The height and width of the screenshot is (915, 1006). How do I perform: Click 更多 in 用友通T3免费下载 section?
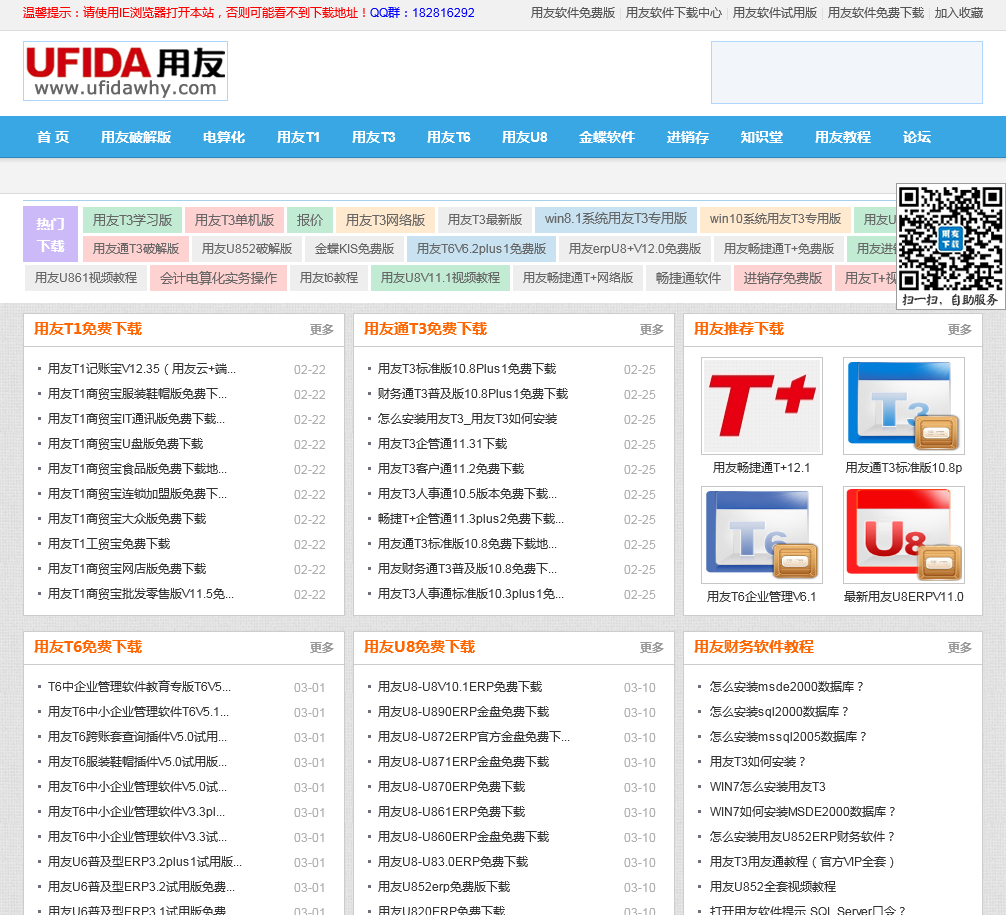tap(651, 330)
